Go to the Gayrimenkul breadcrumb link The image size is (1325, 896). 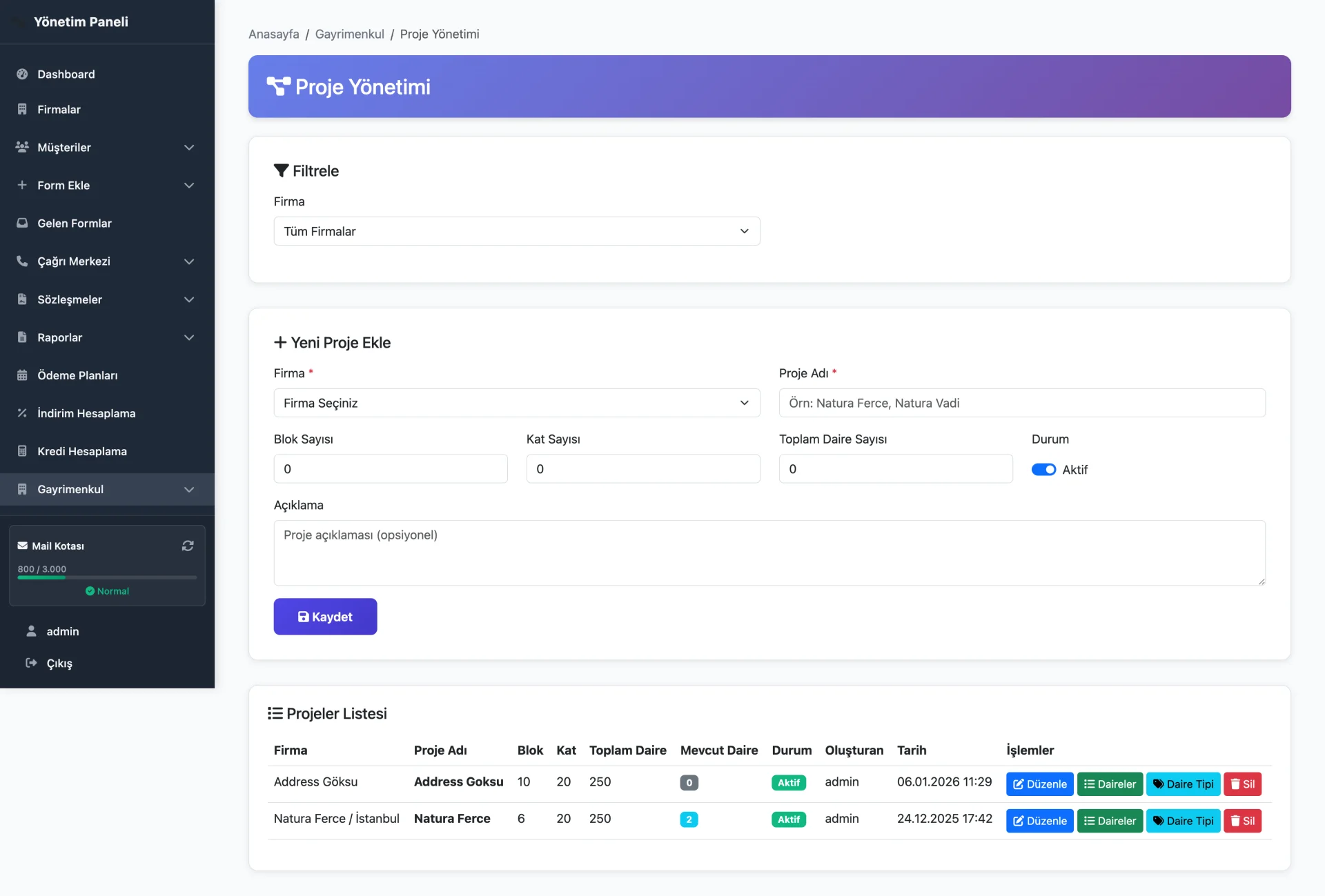(x=349, y=34)
